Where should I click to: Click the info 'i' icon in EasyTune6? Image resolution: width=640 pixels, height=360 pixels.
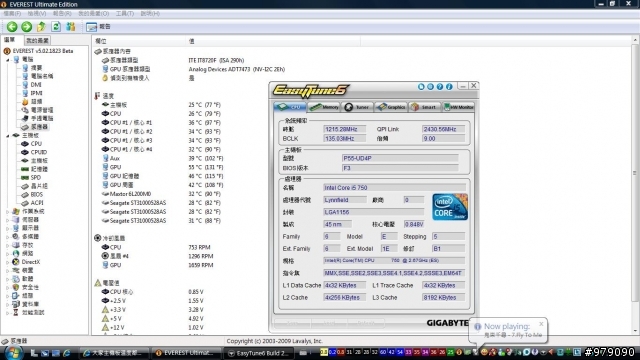[x=449, y=87]
